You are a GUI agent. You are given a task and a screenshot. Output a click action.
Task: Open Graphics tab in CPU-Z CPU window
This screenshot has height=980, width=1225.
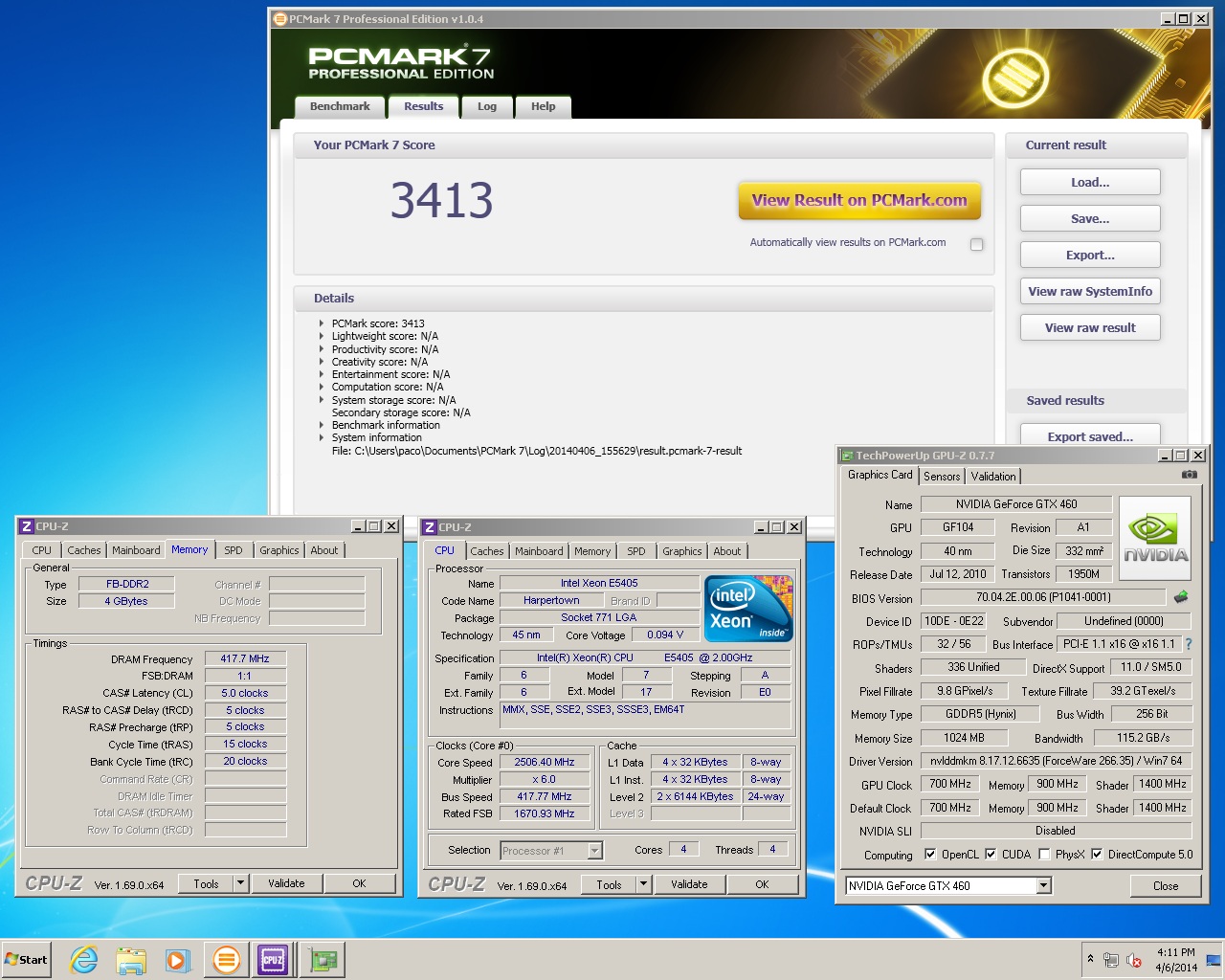tap(681, 551)
